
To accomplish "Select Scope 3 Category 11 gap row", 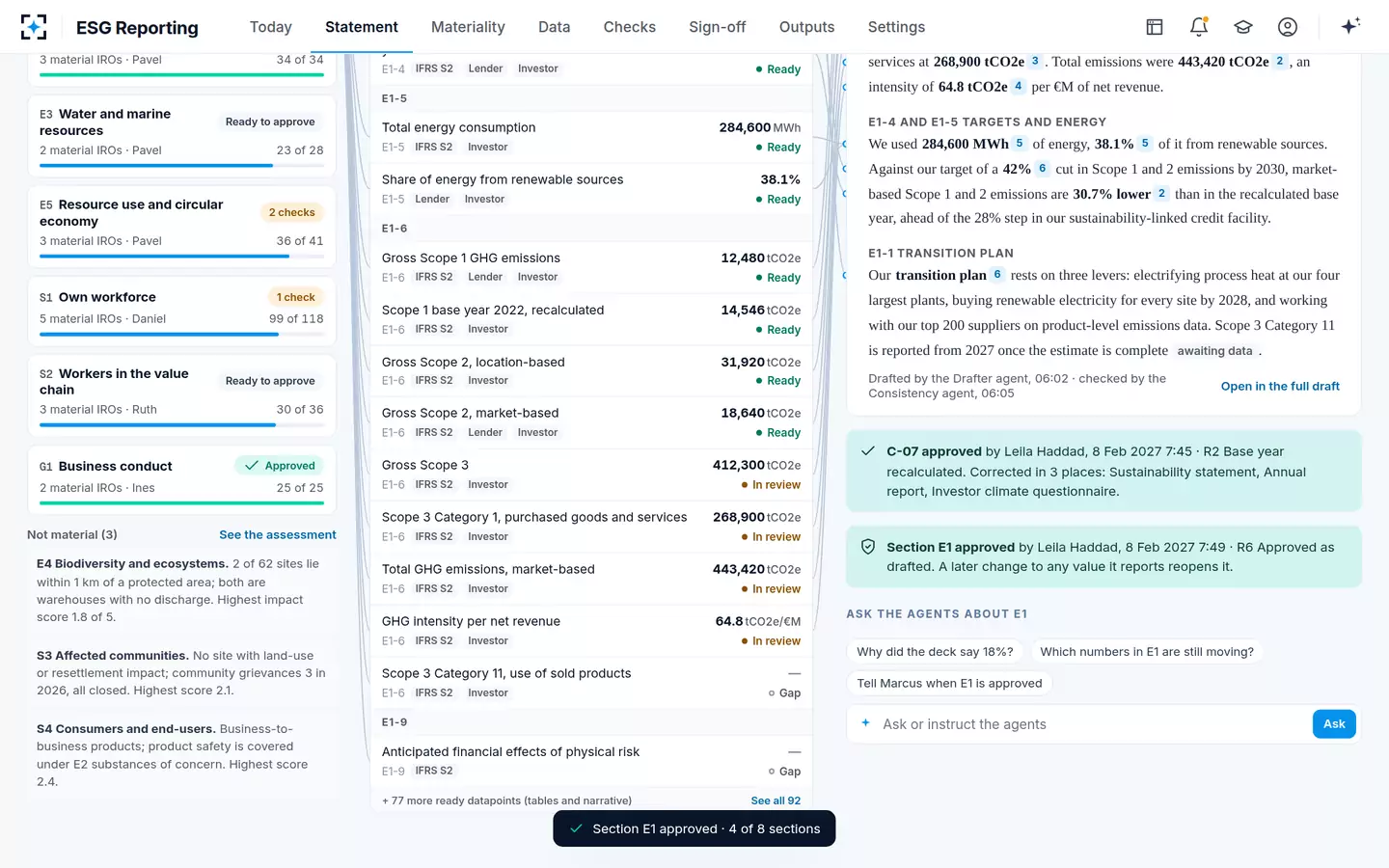I will (x=591, y=683).
